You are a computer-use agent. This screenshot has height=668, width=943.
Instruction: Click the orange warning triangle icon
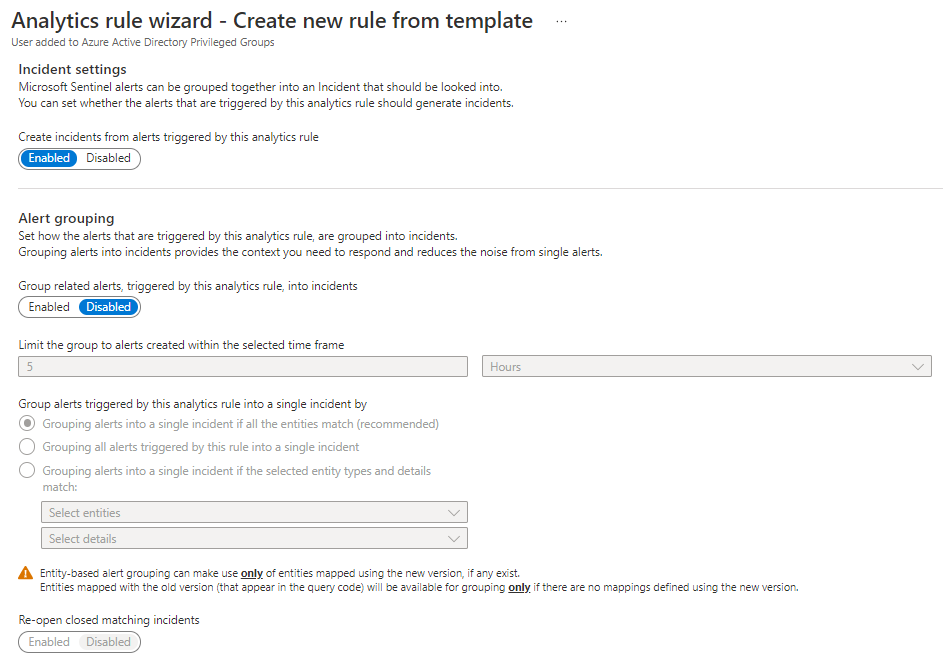point(26,573)
